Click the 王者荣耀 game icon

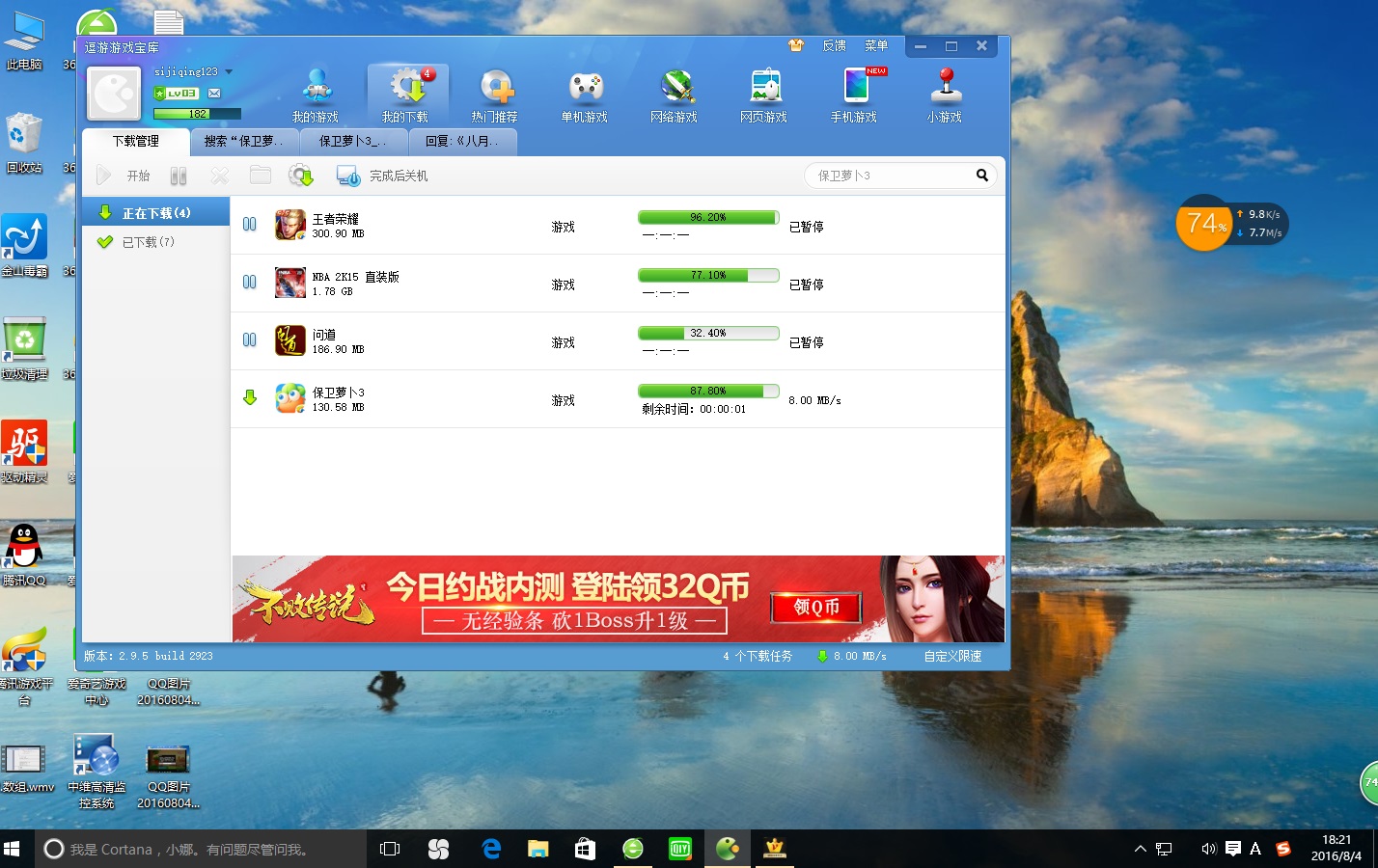point(289,225)
